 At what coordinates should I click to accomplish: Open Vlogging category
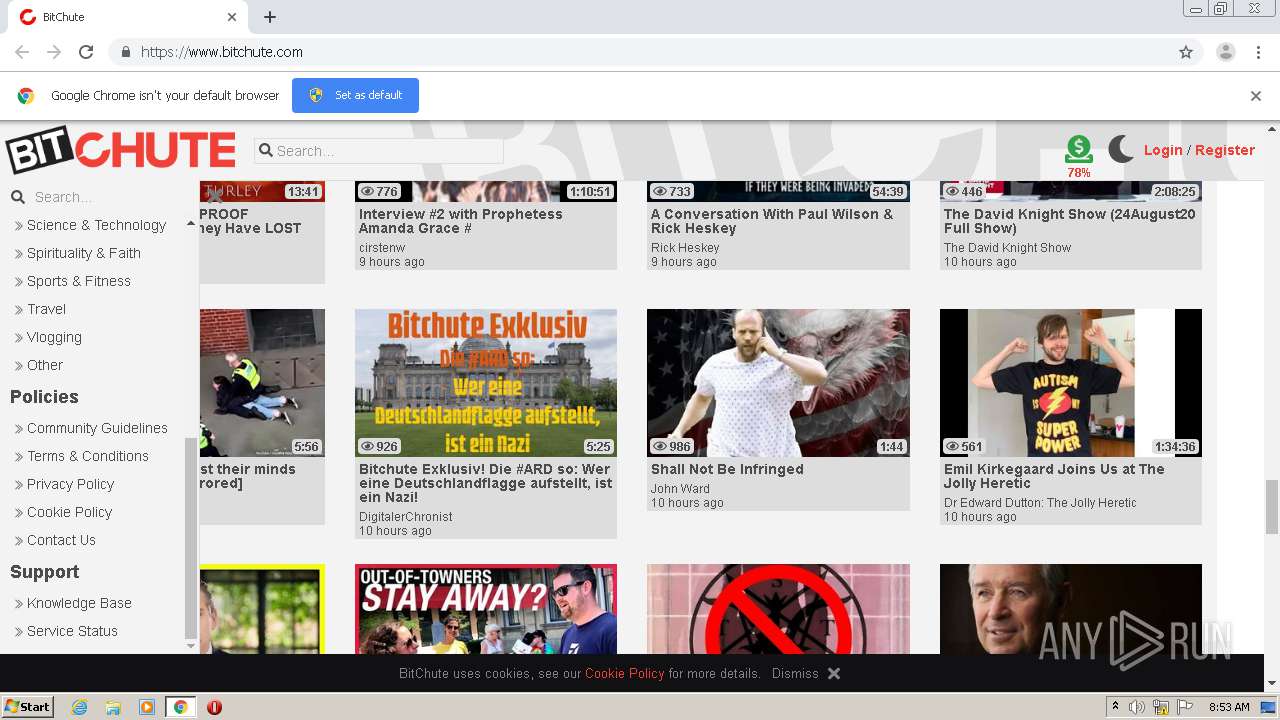[x=54, y=337]
